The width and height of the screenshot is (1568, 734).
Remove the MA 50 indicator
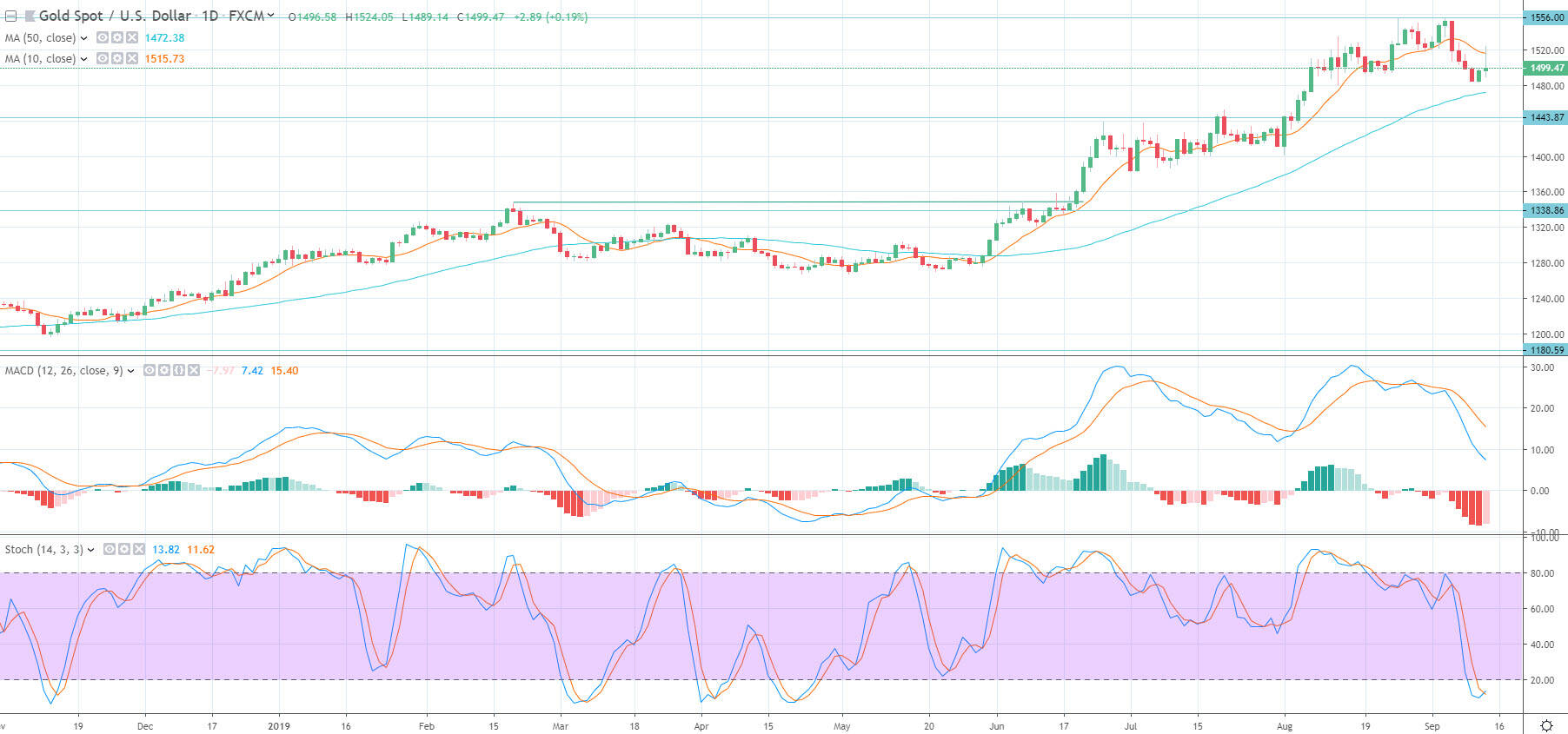131,37
